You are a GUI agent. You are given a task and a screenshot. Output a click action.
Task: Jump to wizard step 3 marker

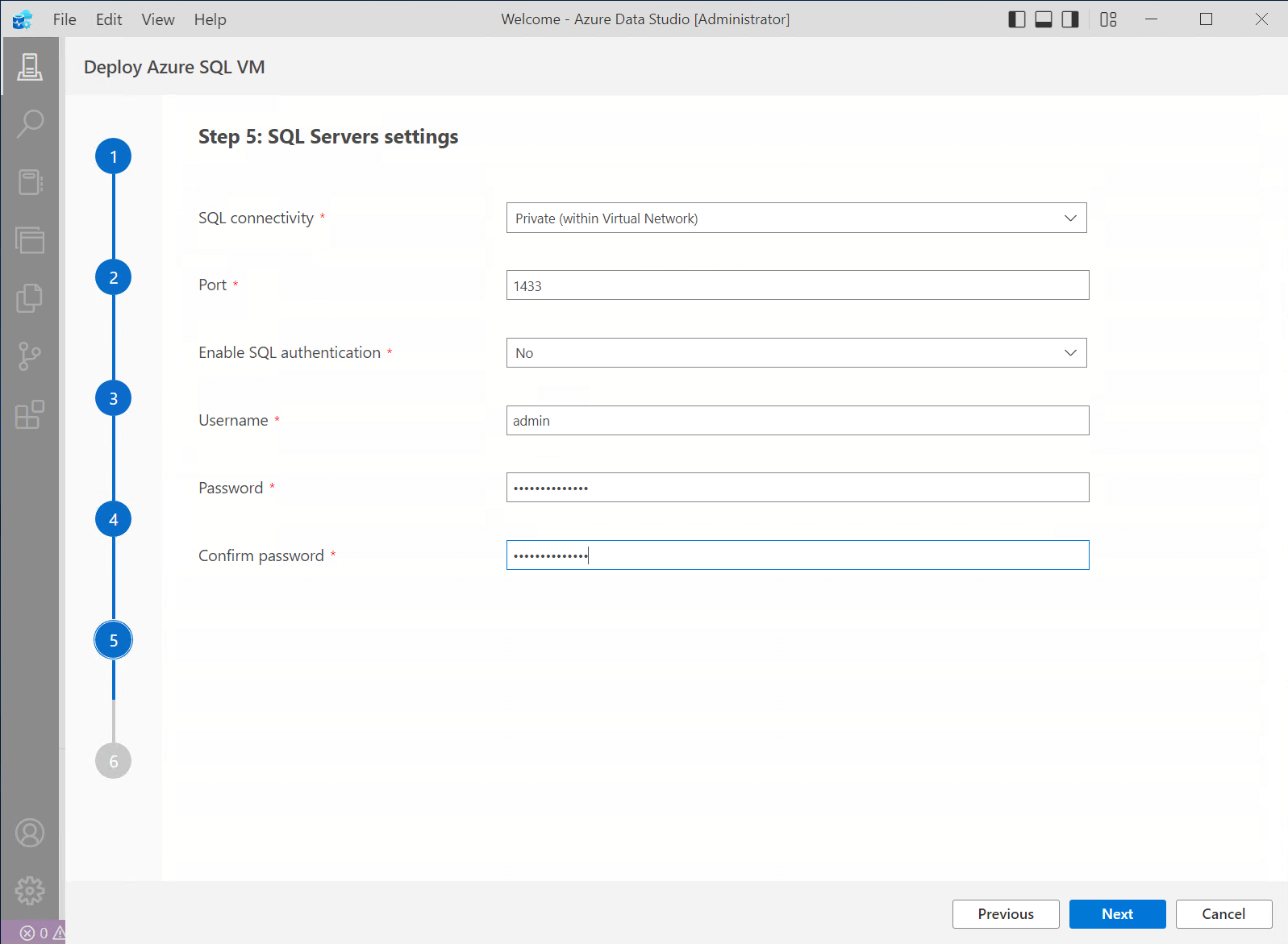coord(114,398)
